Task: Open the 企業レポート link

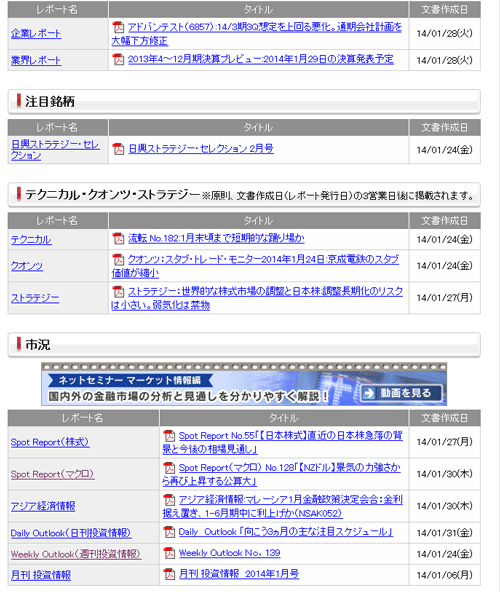Action: [36, 34]
